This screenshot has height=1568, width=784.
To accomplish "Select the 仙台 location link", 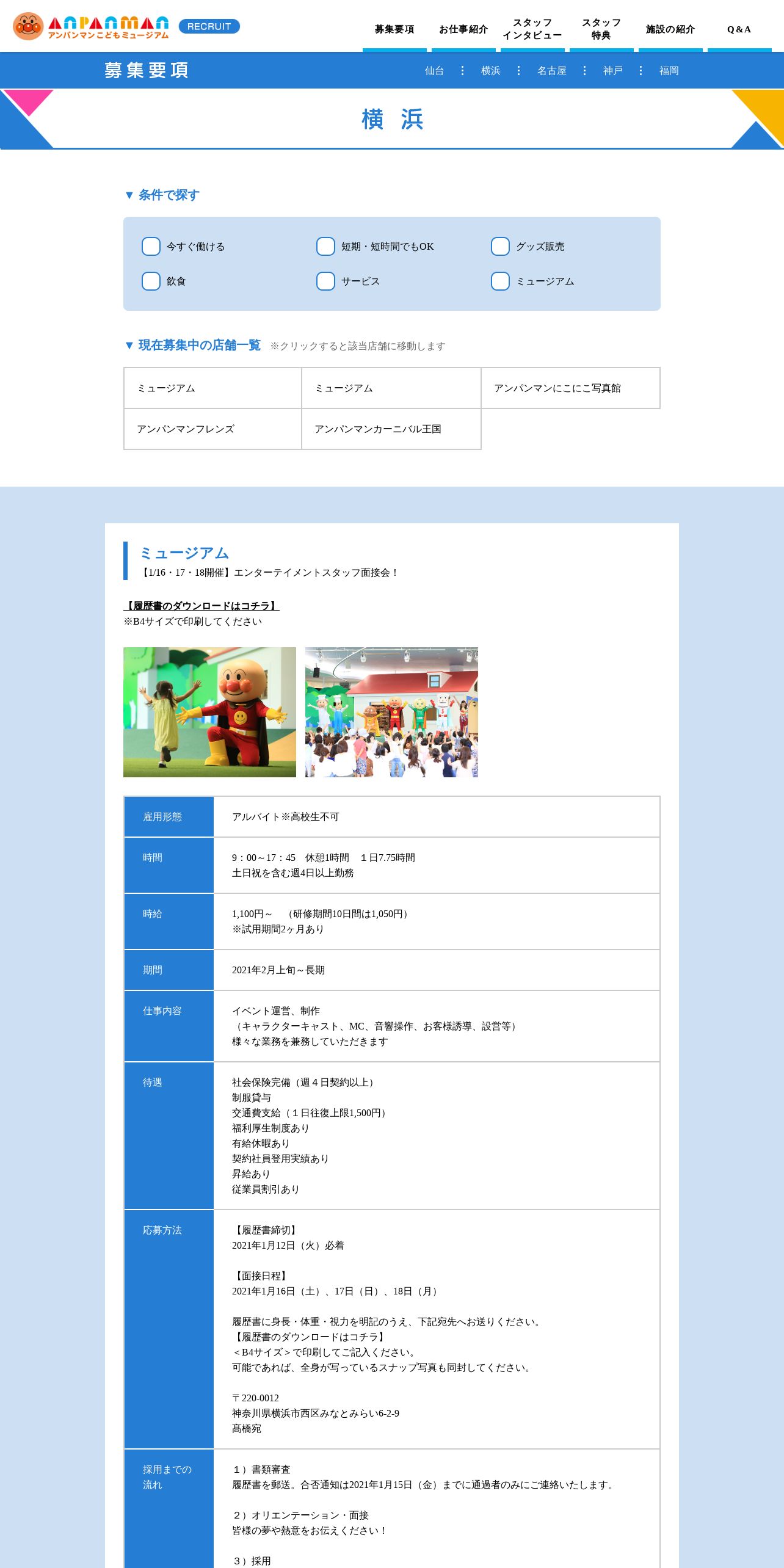I will pos(435,71).
